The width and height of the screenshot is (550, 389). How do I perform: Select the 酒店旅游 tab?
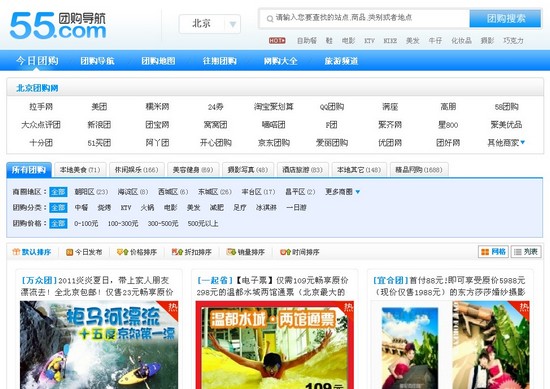[x=302, y=170]
